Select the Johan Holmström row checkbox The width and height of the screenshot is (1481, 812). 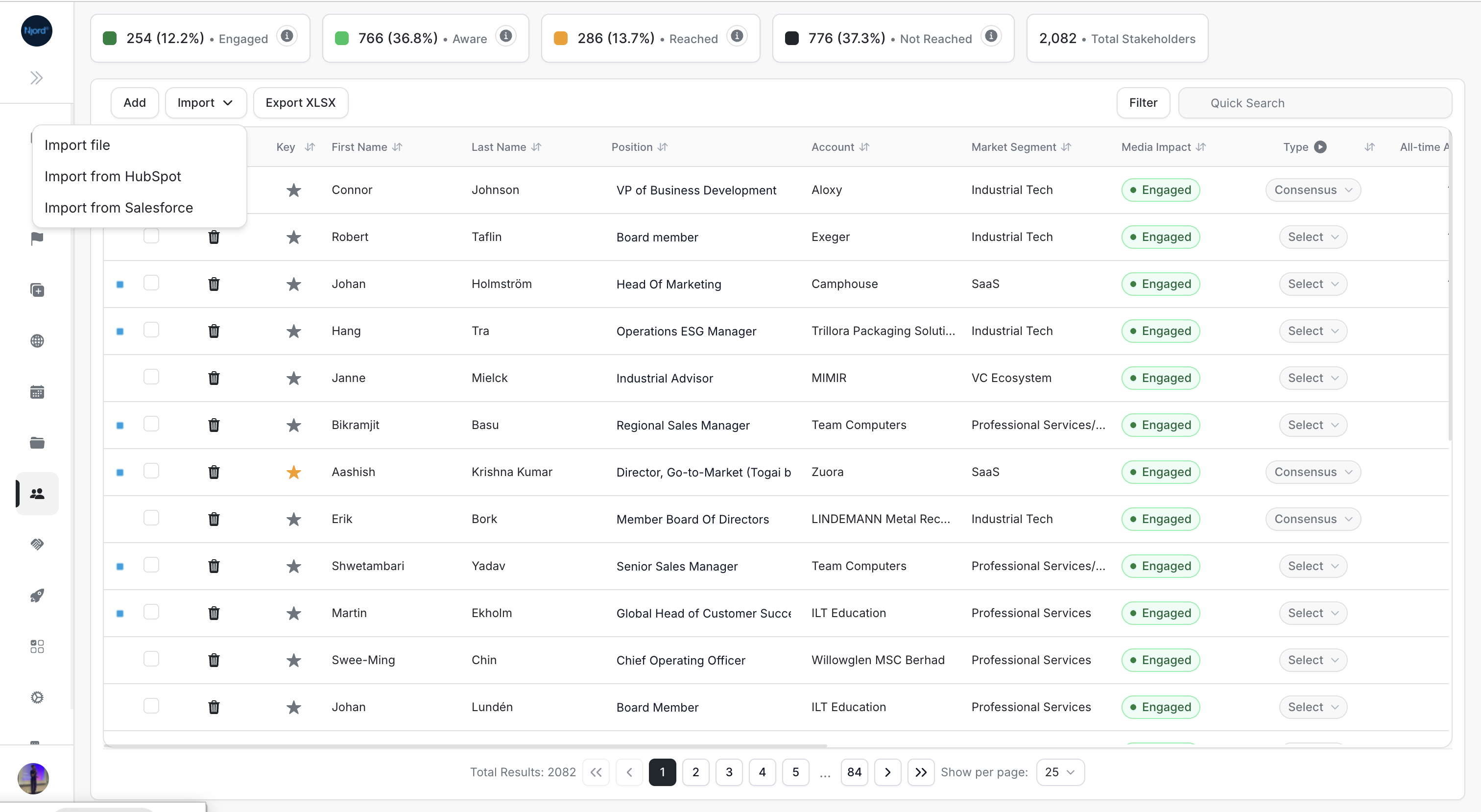151,283
